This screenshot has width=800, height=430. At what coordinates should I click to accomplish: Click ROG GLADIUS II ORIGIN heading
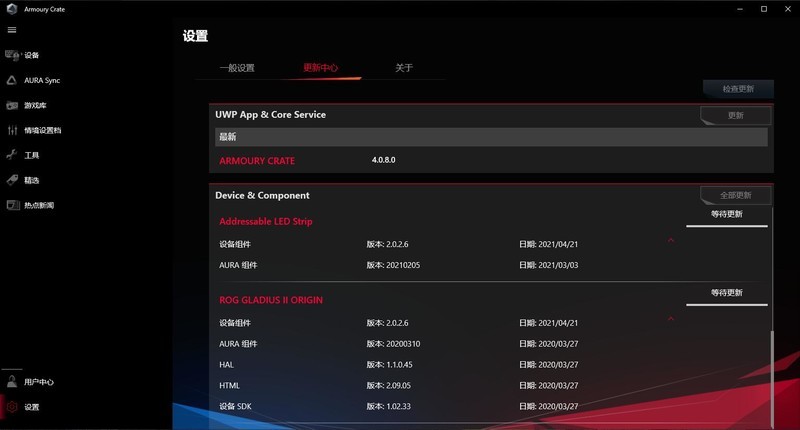[271, 300]
